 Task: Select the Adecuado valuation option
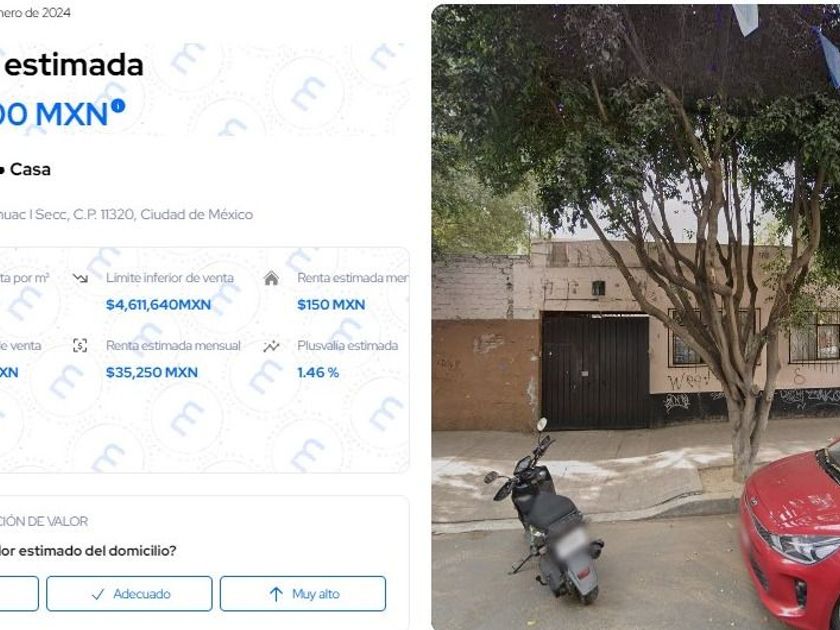129,594
